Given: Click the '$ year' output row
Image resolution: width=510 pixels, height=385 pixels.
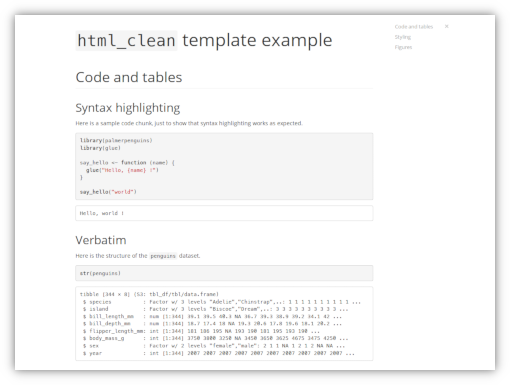Looking at the screenshot, I should [x=219, y=353].
